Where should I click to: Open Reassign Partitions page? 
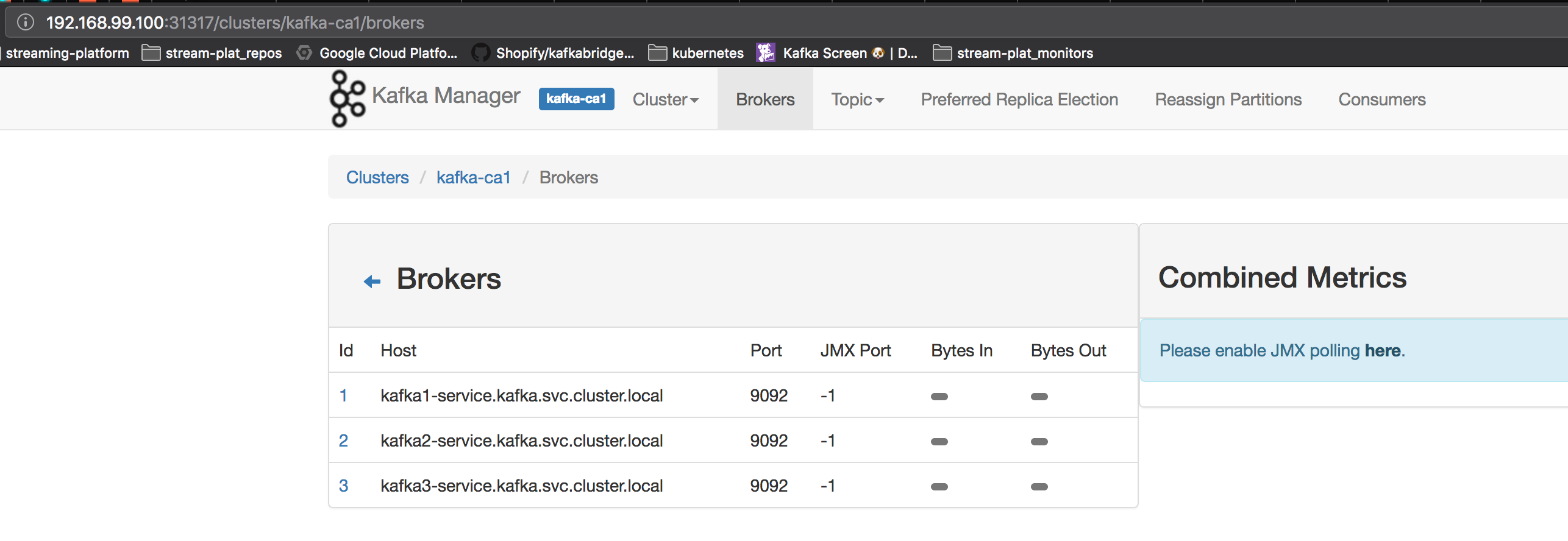coord(1228,99)
